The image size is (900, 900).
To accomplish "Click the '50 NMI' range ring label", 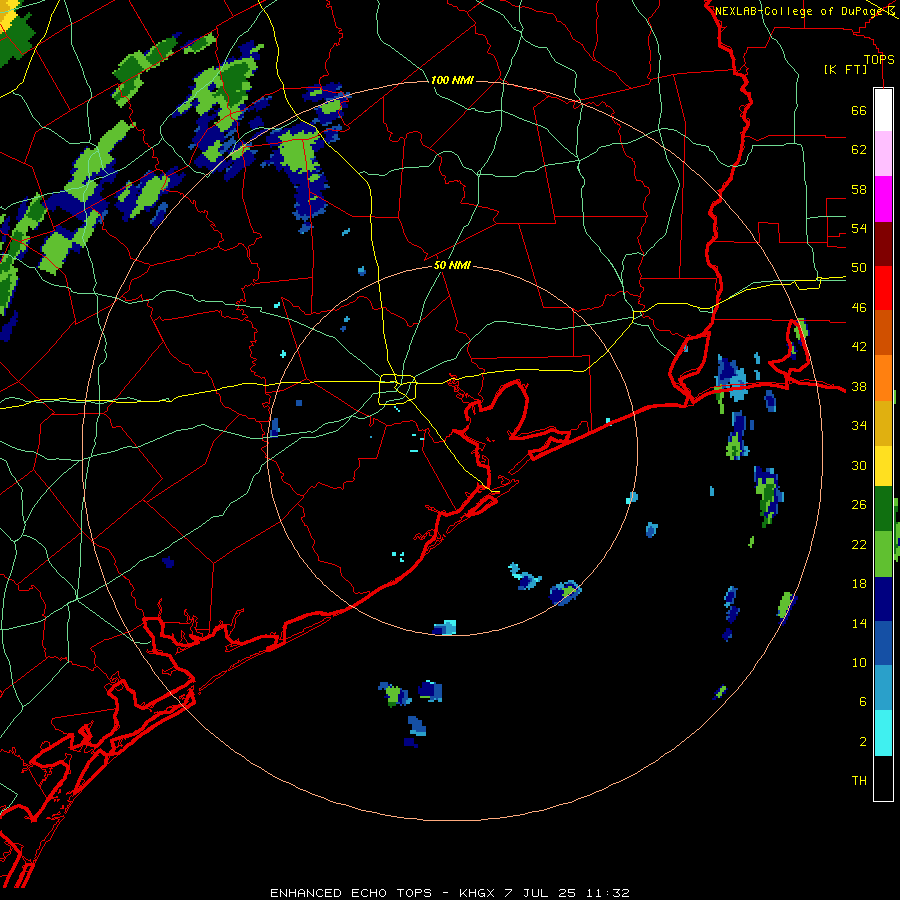I will (x=452, y=265).
